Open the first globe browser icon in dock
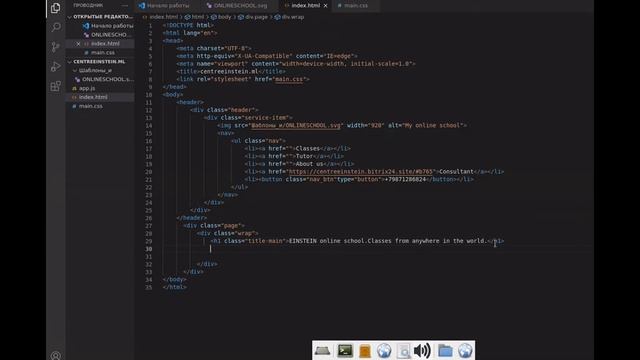Viewport: 640px width, 360px height. click(384, 351)
